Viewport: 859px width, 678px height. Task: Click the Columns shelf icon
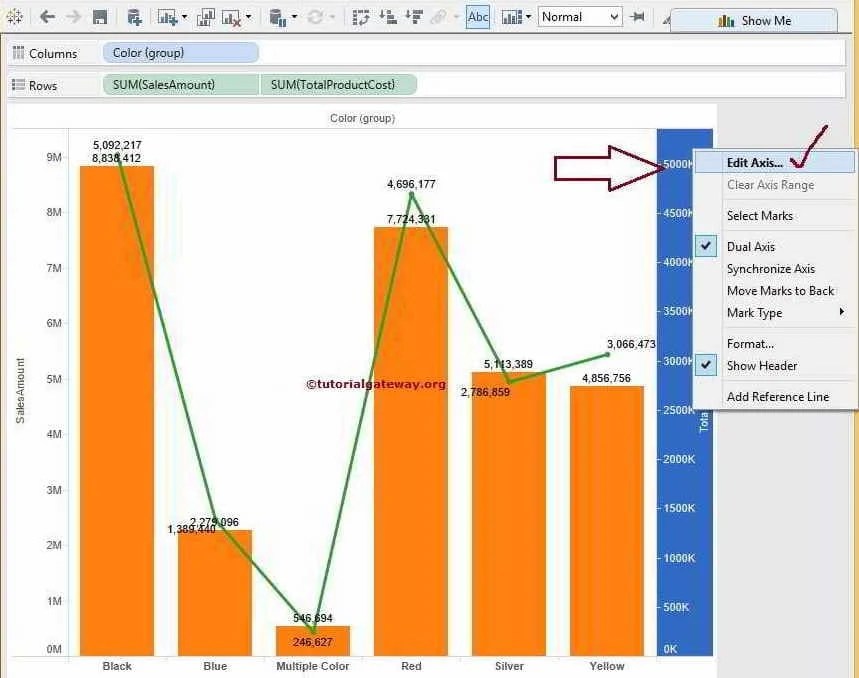pos(19,53)
